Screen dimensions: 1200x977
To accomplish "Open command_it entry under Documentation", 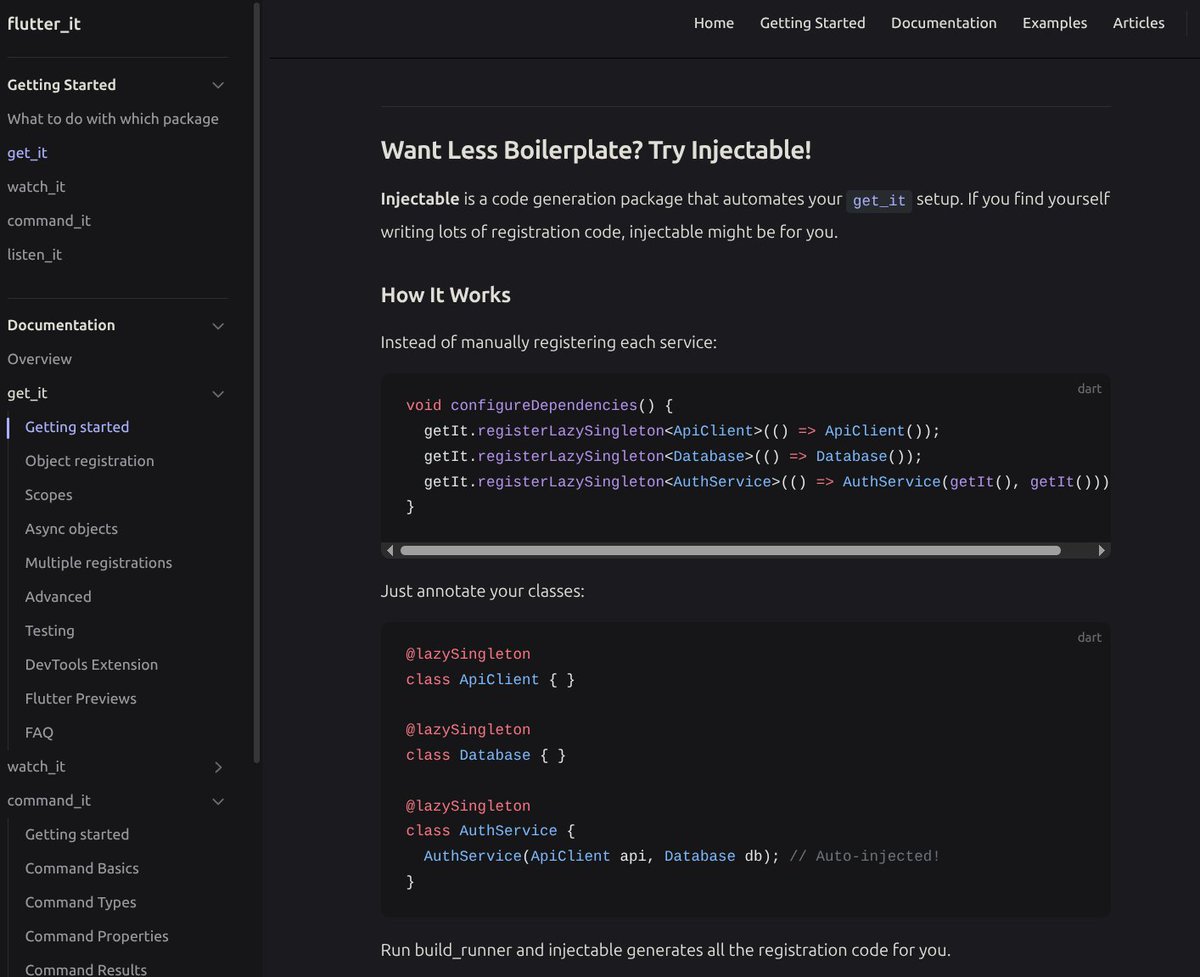I will tap(49, 801).
